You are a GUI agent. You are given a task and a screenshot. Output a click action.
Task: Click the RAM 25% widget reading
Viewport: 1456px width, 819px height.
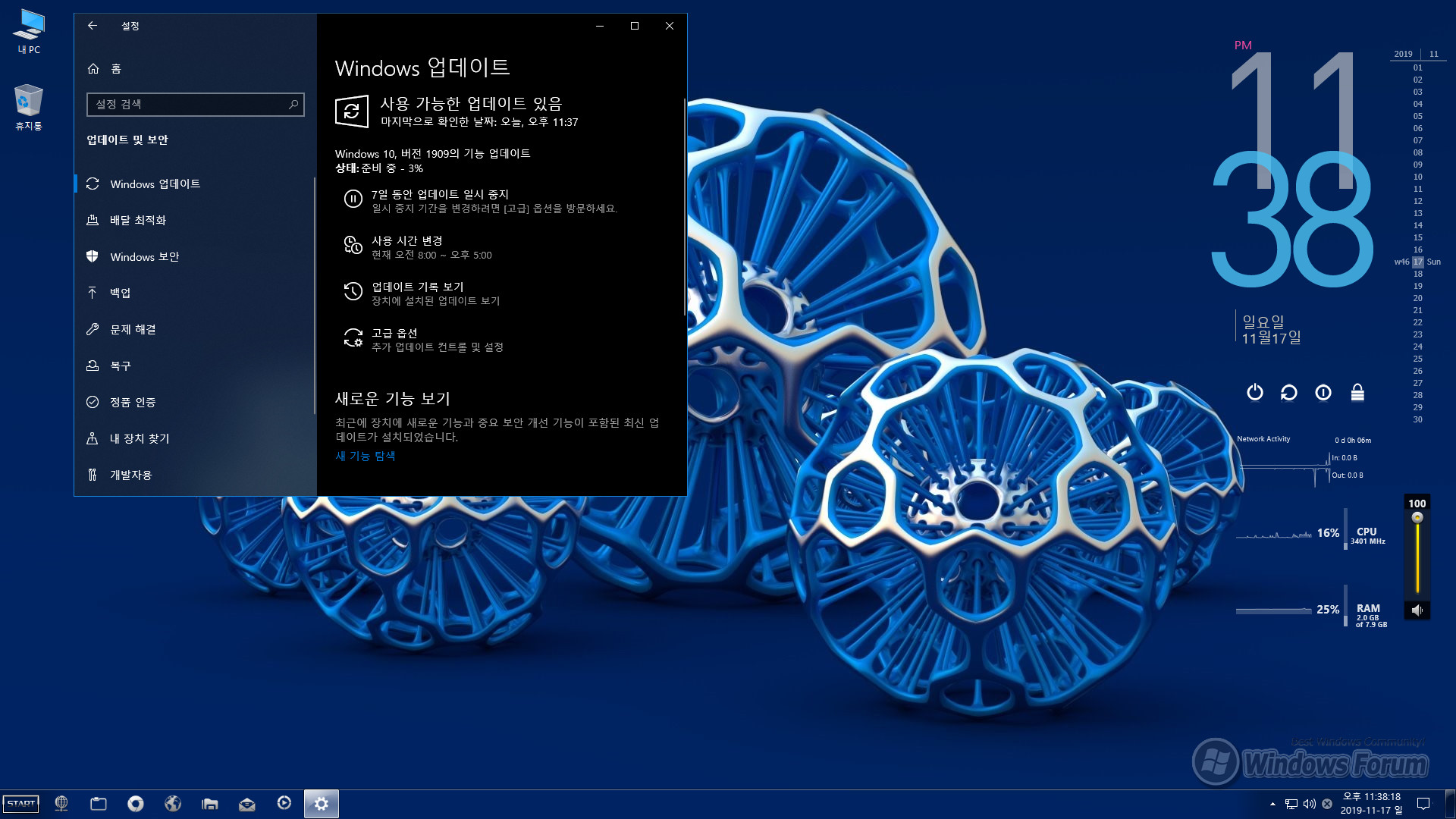[x=1328, y=610]
